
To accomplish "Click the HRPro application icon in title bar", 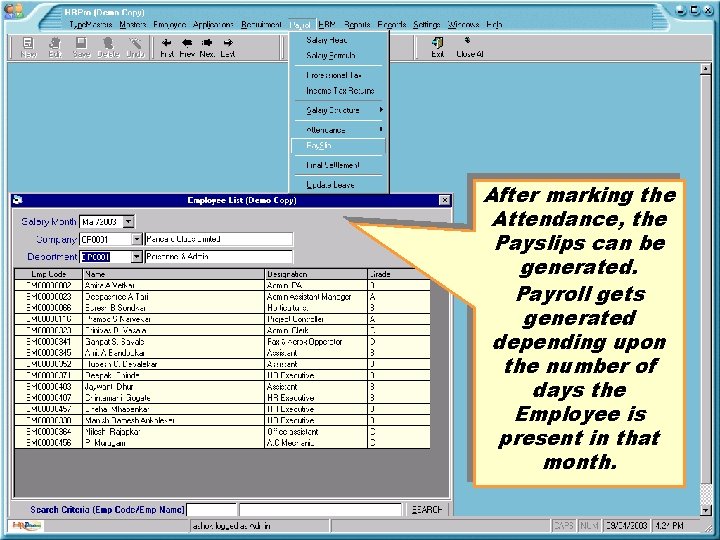I will [x=13, y=11].
